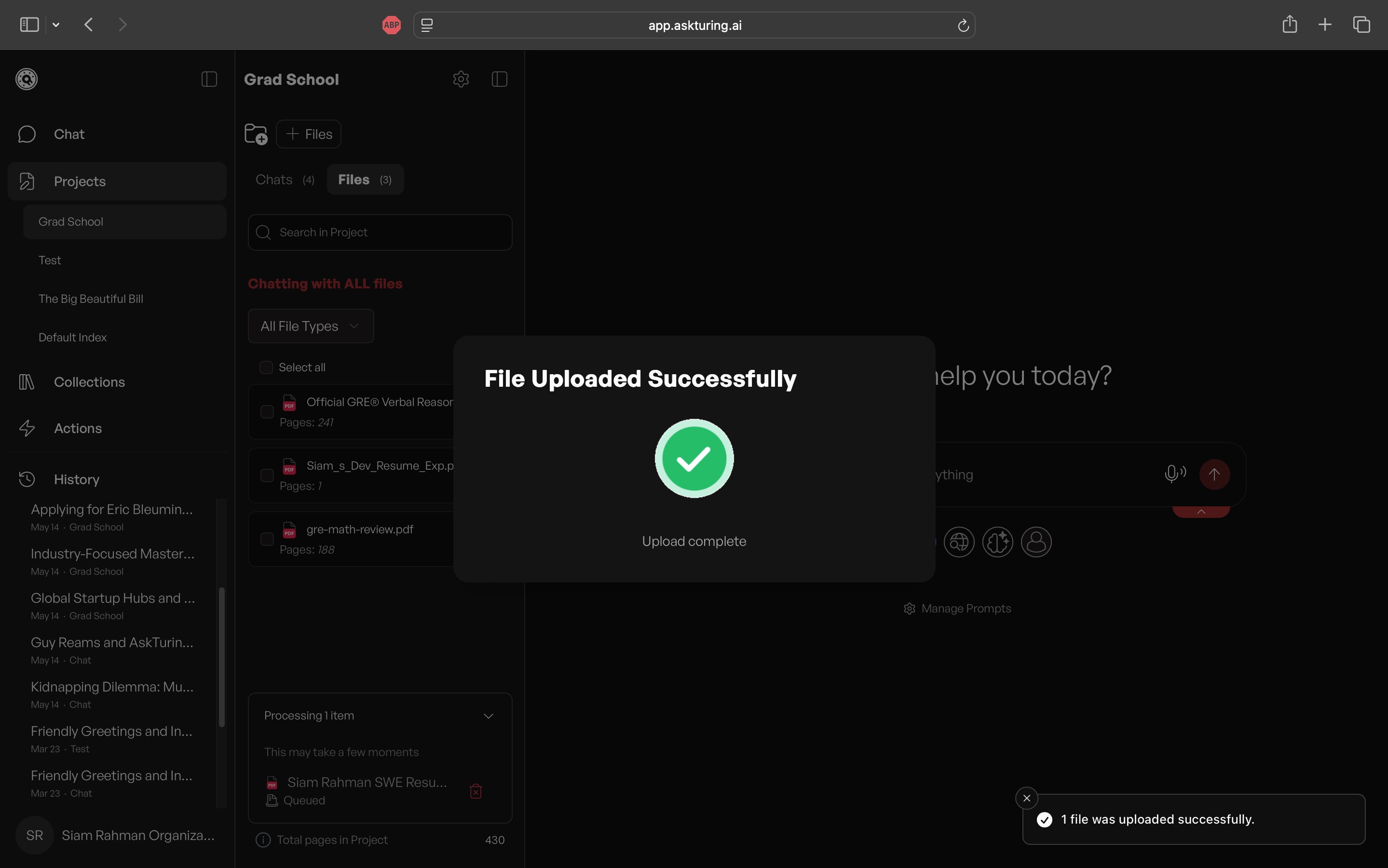
Task: Click the persona user icon
Action: [1036, 542]
